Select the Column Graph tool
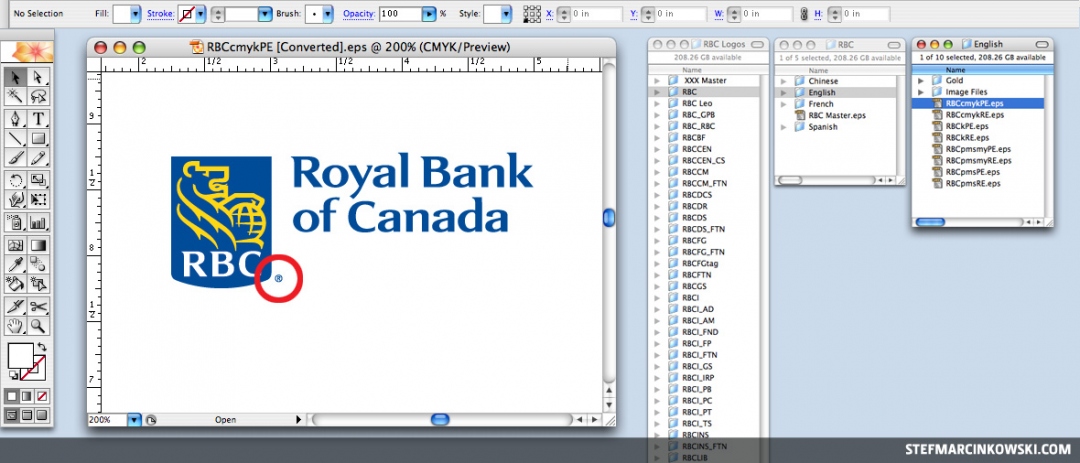 39,222
